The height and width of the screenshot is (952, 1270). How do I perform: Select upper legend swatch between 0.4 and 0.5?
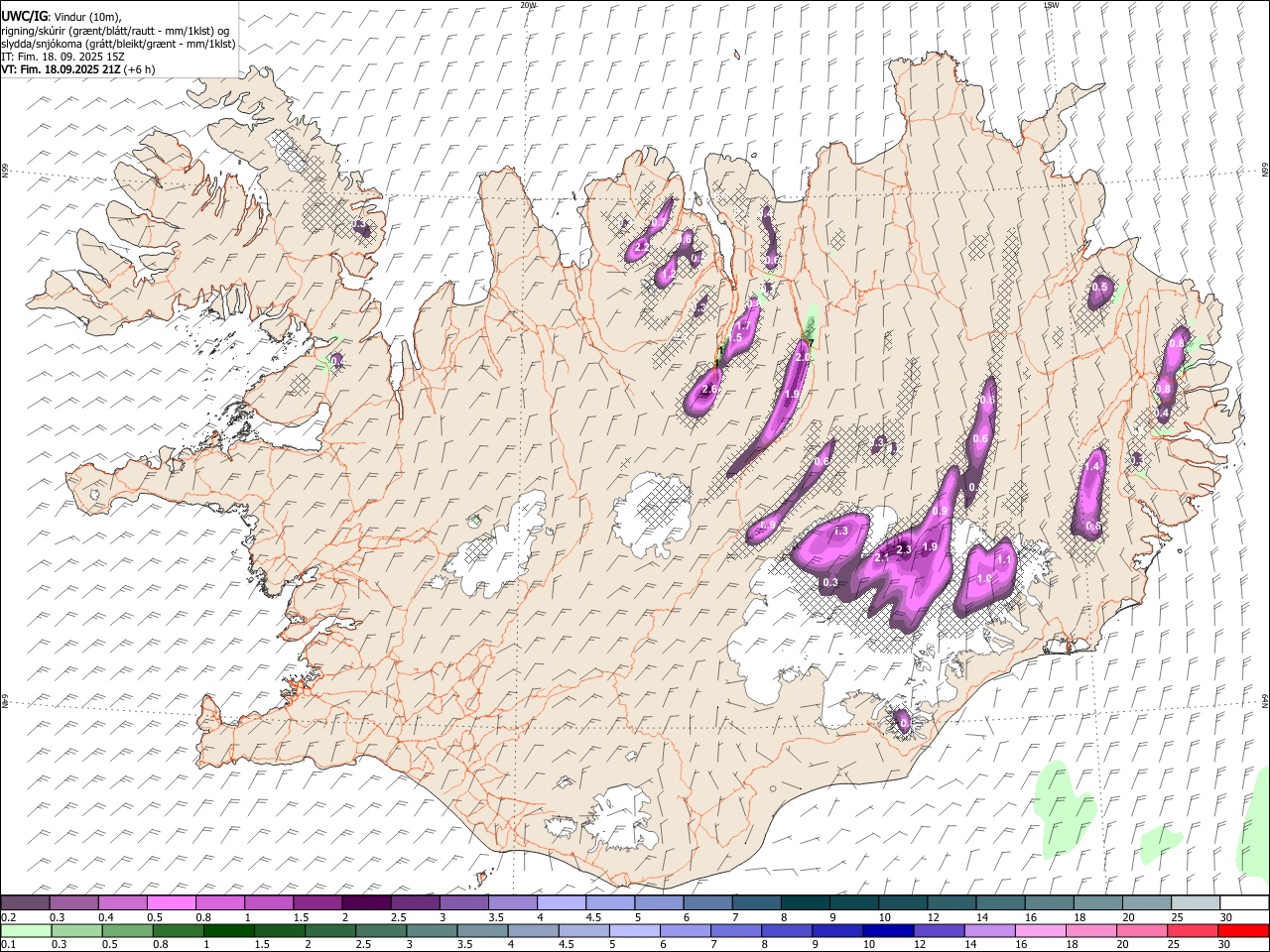point(122,902)
